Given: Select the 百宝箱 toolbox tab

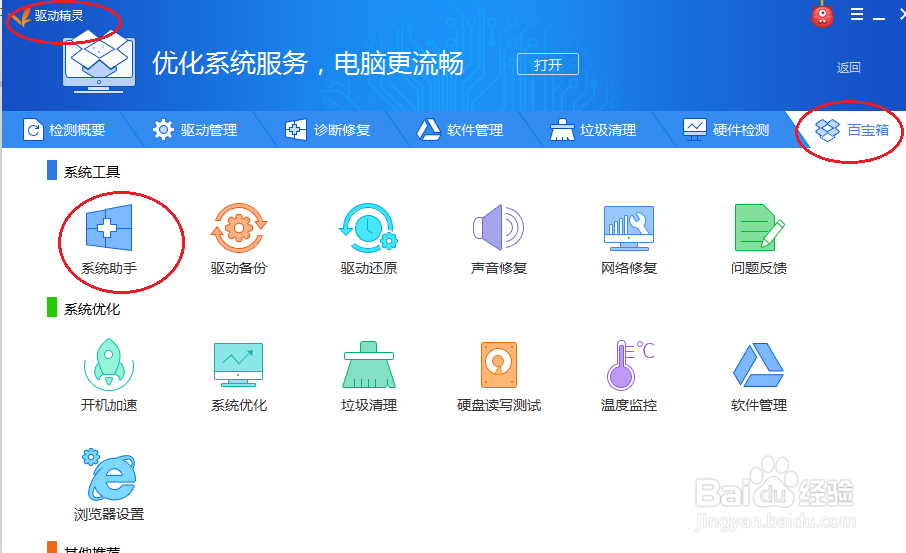Looking at the screenshot, I should pyautogui.click(x=852, y=130).
